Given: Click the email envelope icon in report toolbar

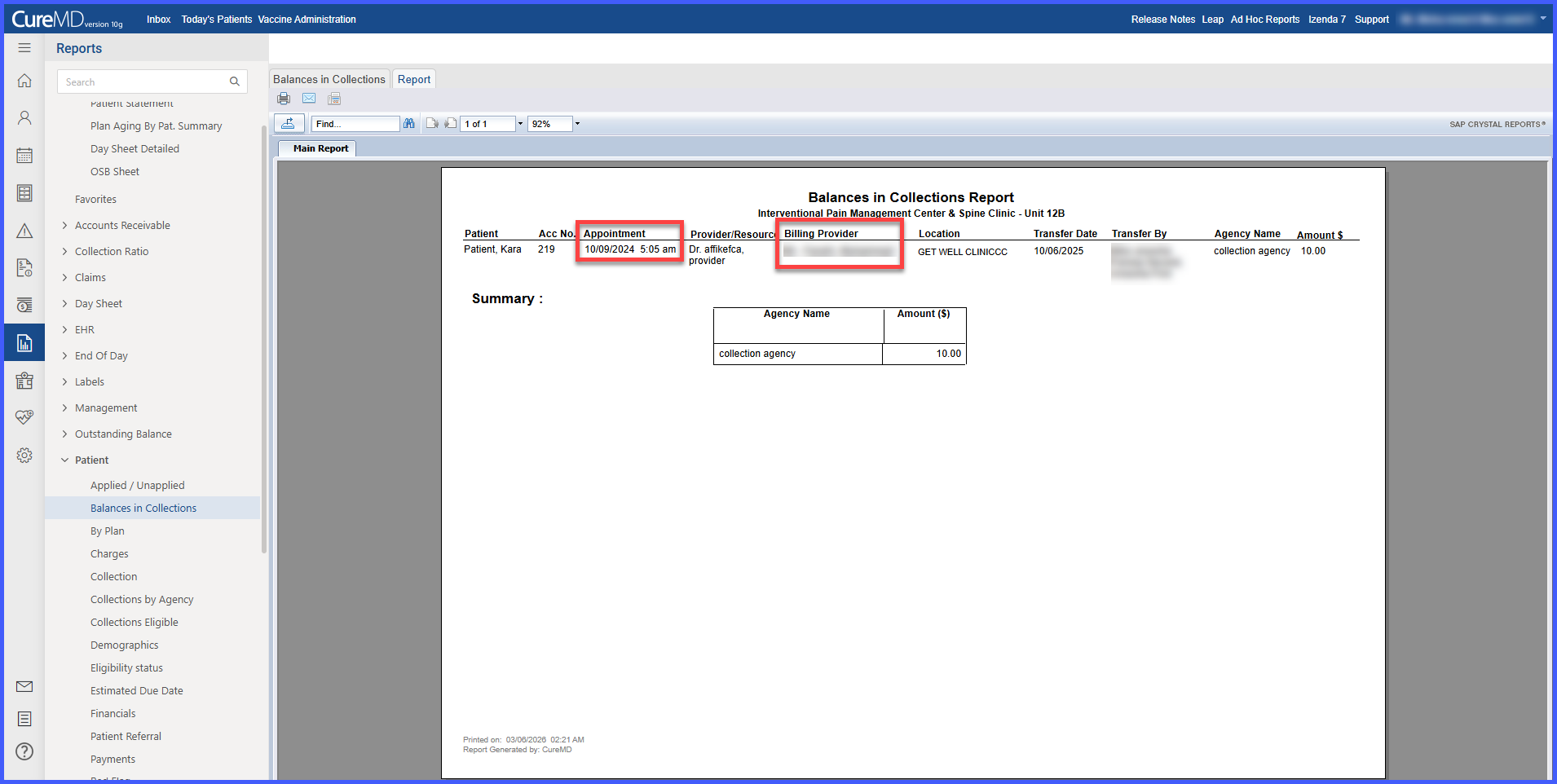Looking at the screenshot, I should [309, 99].
